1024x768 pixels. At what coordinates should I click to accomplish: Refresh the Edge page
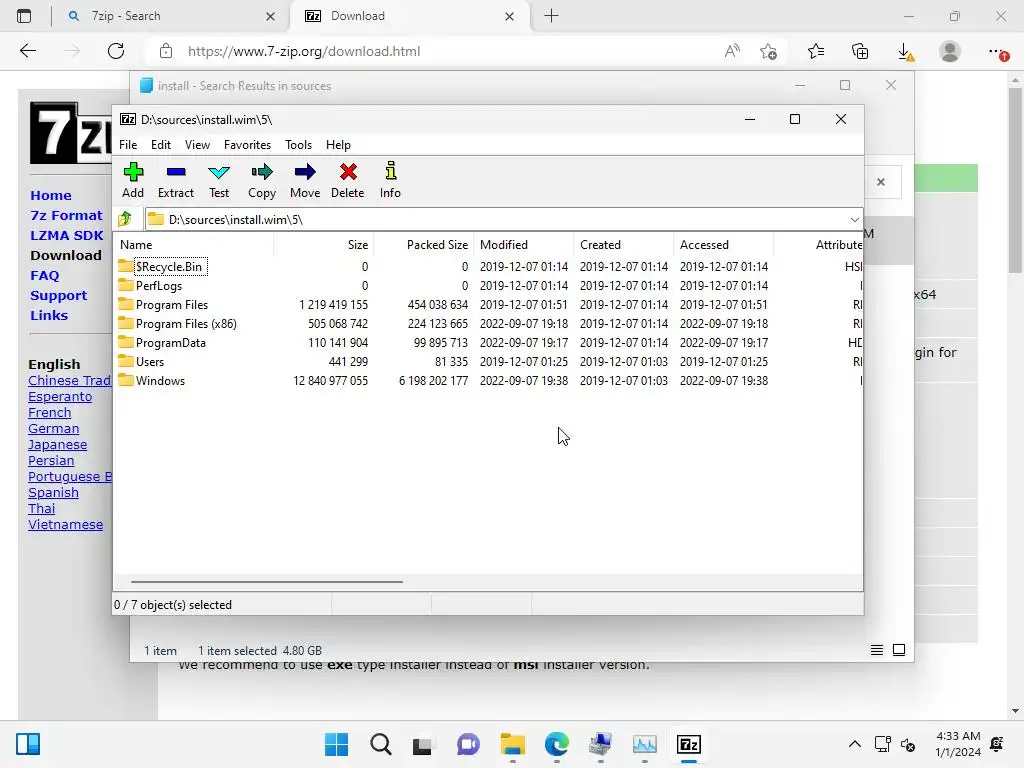click(x=116, y=51)
